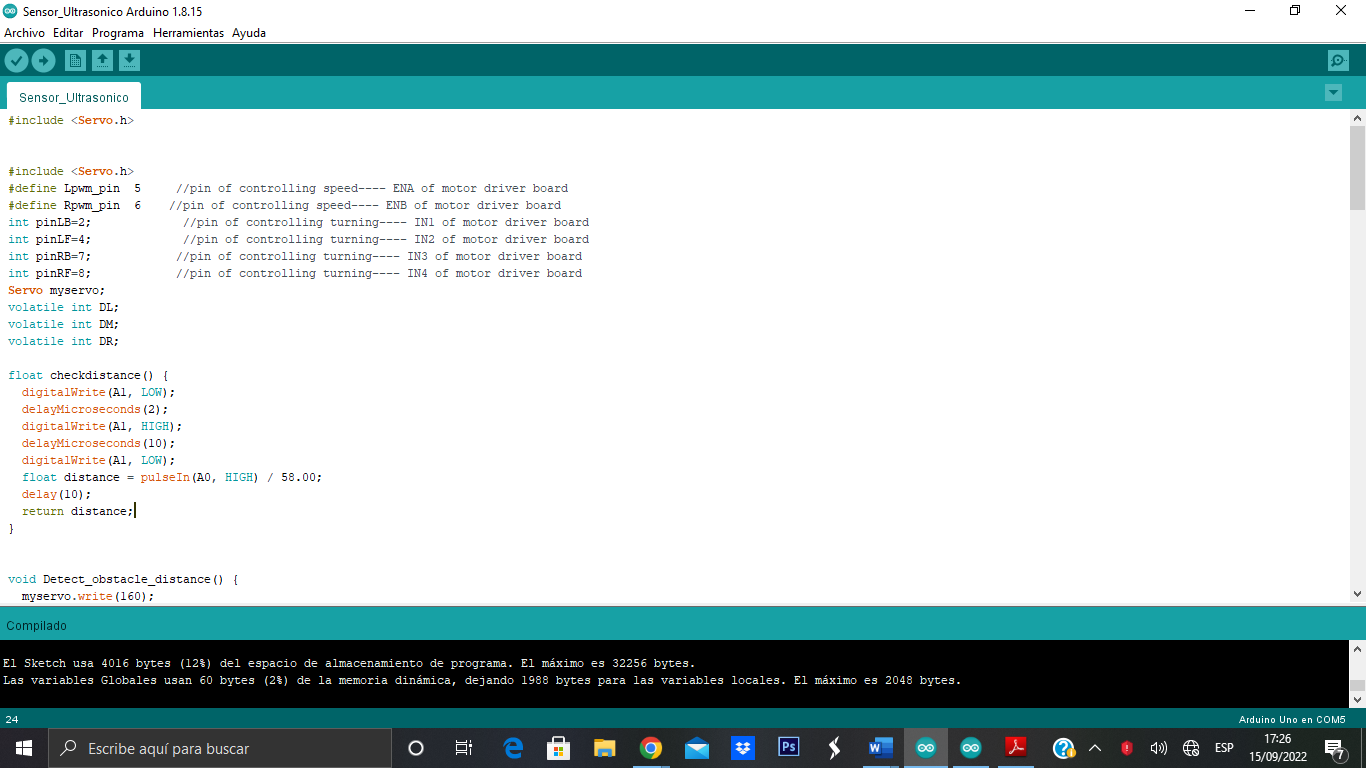Open the ESP language selector

tap(1224, 748)
